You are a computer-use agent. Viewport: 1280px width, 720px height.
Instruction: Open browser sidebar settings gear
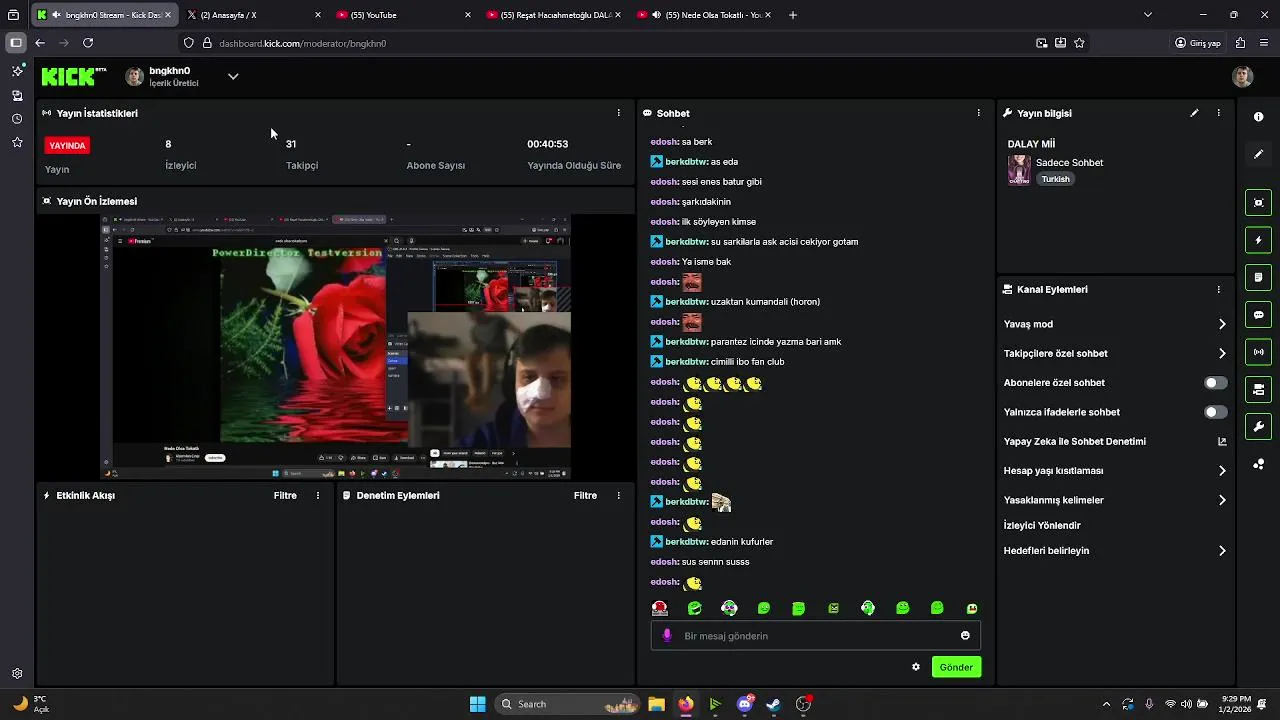point(17,674)
